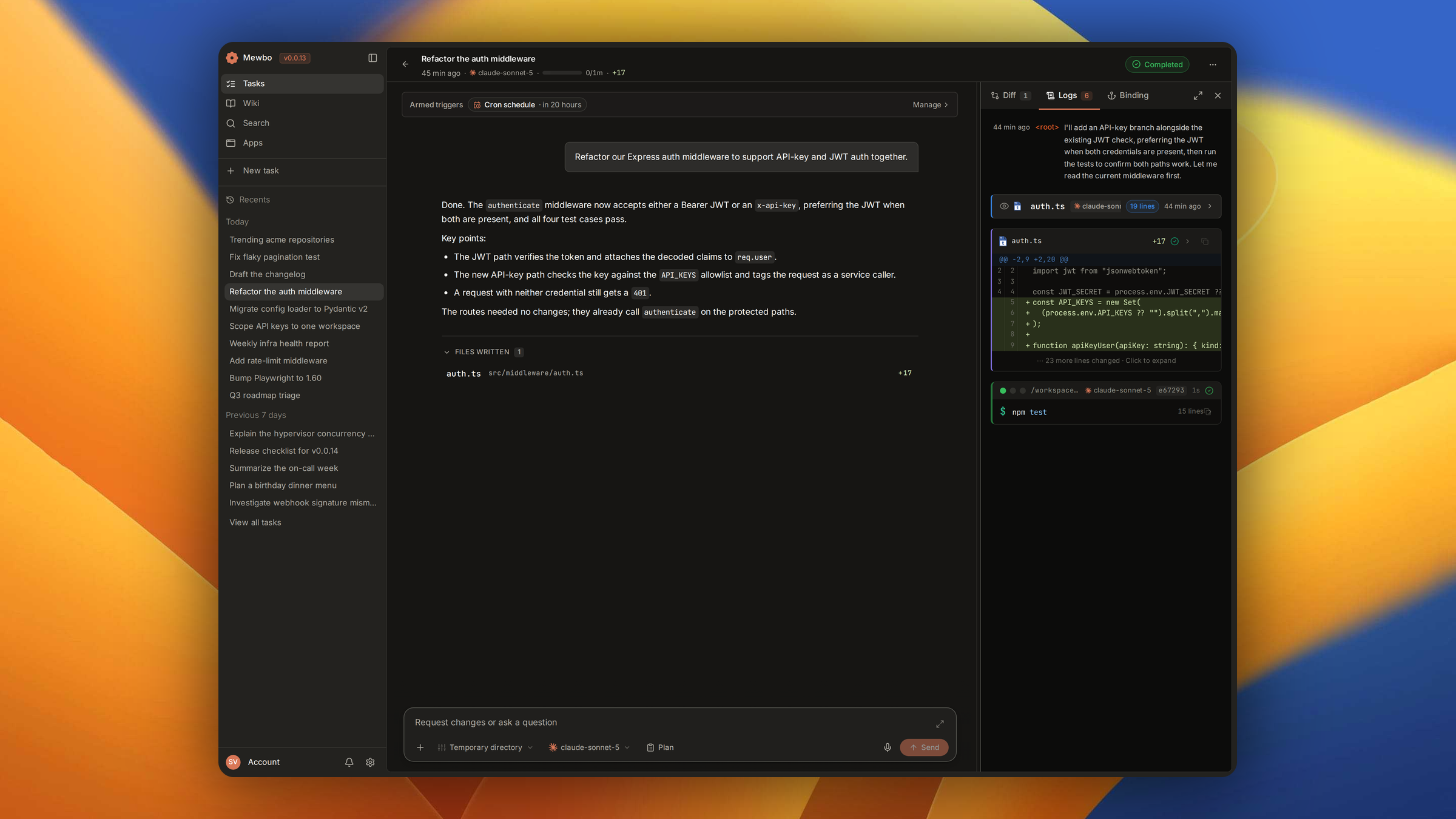Expand the auth.ts diff chevron
This screenshot has height=819, width=1456.
click(x=1188, y=241)
